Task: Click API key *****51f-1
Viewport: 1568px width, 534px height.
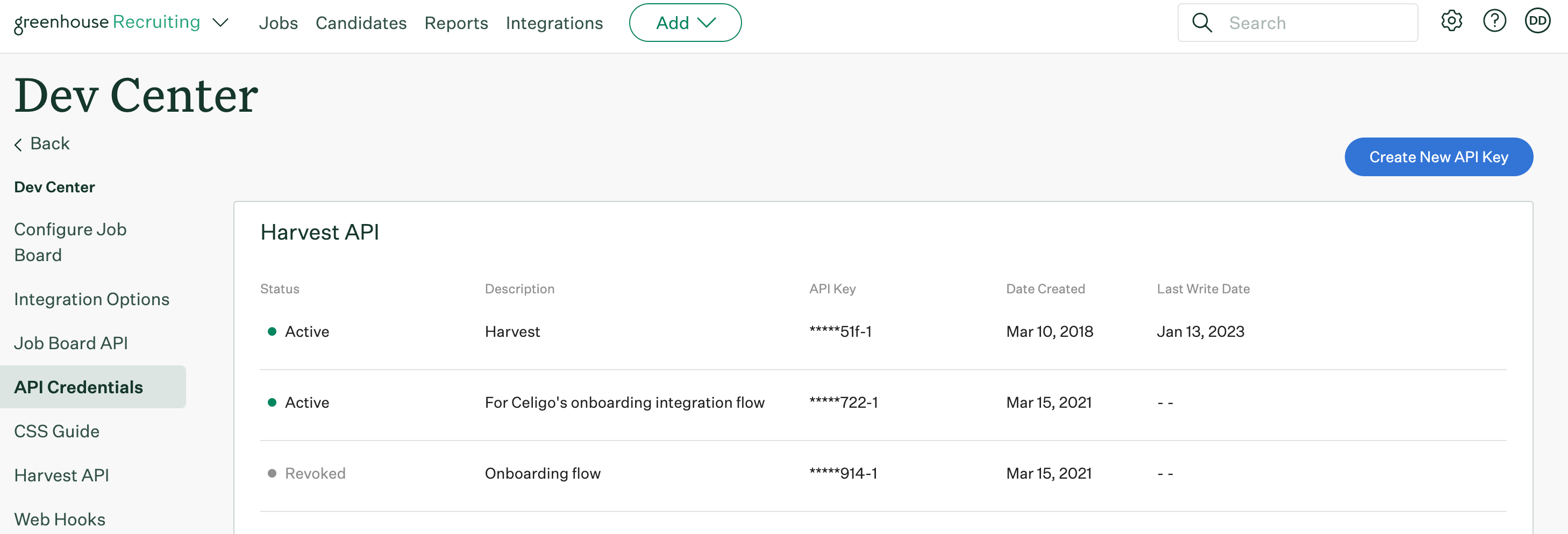Action: pyautogui.click(x=840, y=331)
